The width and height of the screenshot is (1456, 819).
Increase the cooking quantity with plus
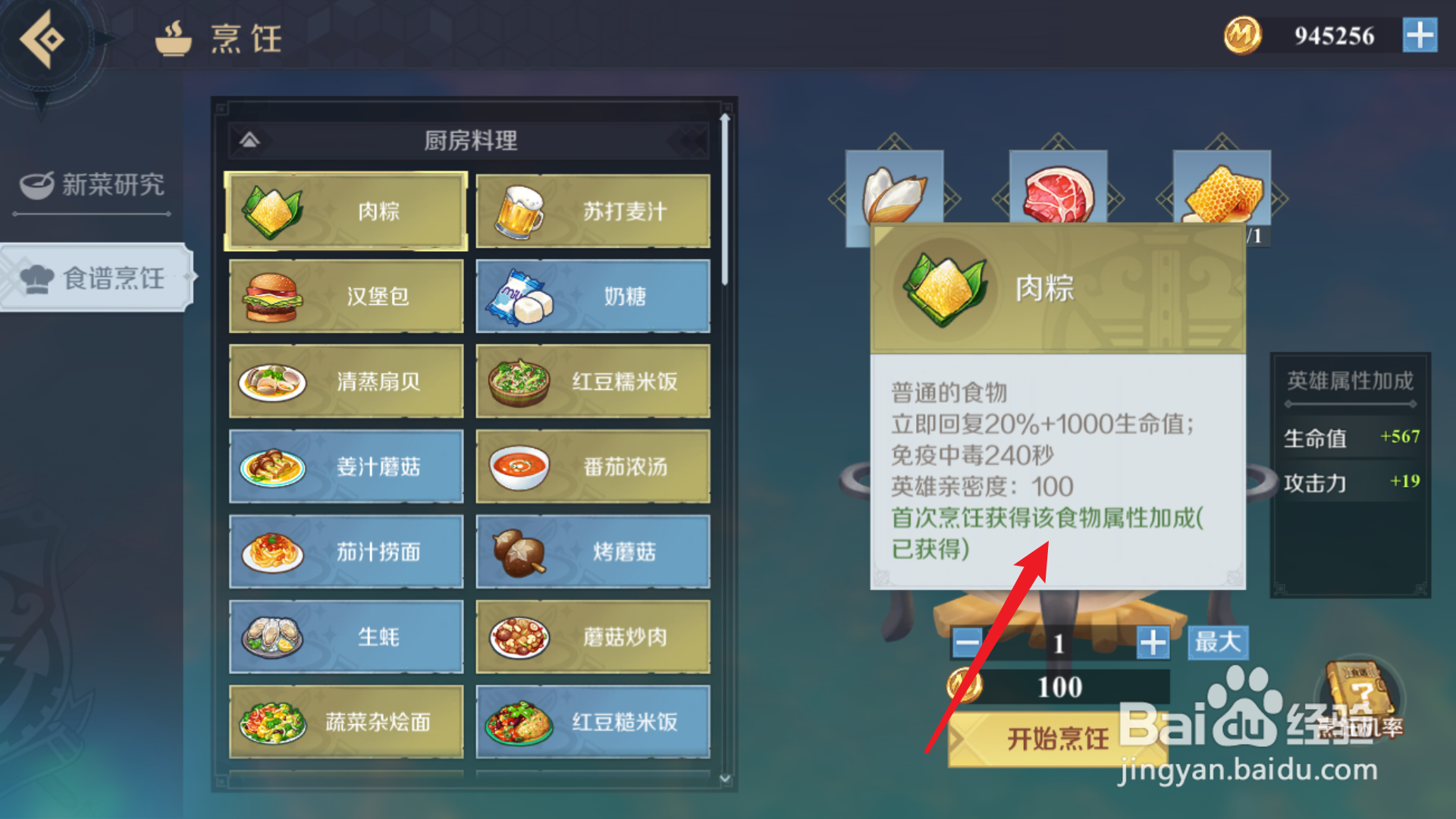click(1153, 644)
